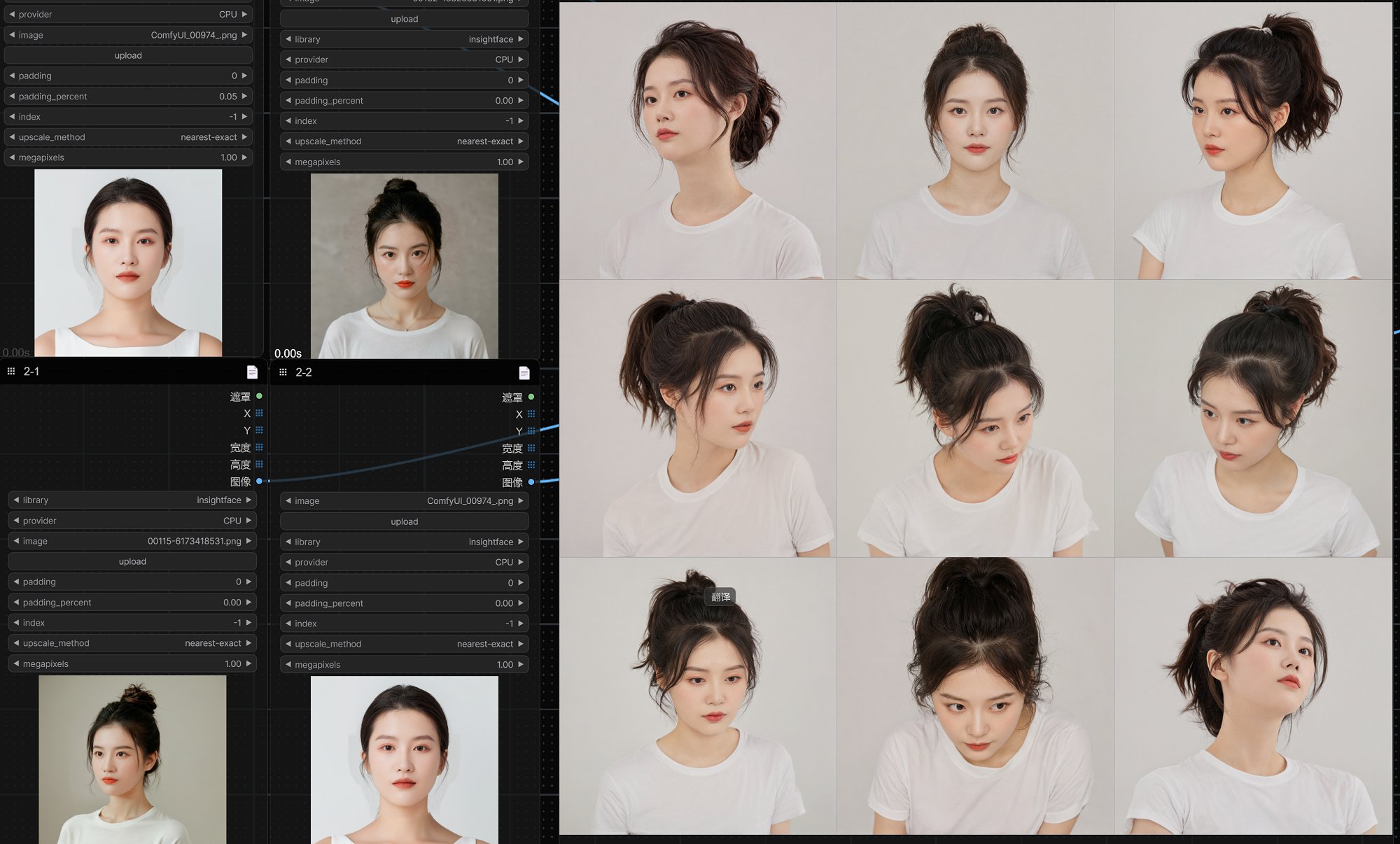Select bottom-center looking-down portrait in the grid
Image resolution: width=1400 pixels, height=844 pixels.
point(976,696)
